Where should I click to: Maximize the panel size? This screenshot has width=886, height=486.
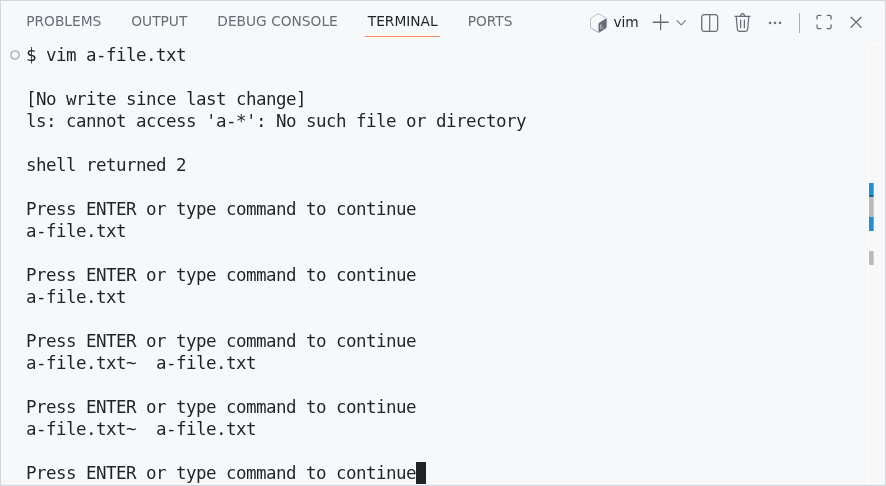click(x=824, y=22)
